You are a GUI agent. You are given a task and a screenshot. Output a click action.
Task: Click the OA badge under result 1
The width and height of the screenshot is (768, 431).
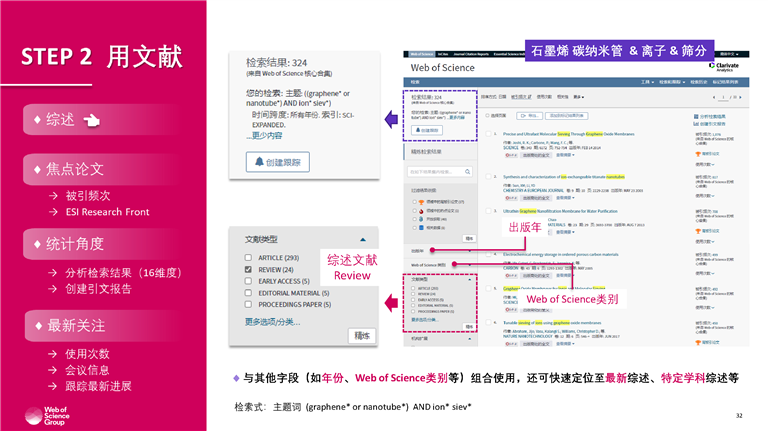(511, 155)
